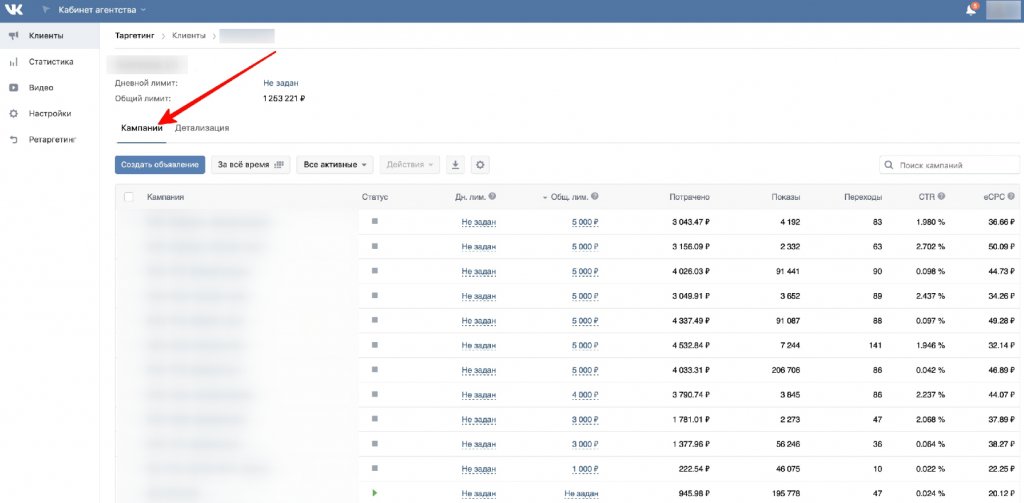Toggle running status of campaign with 945.98 ₽ spent
The width and height of the screenshot is (1024, 503).
(x=375, y=493)
